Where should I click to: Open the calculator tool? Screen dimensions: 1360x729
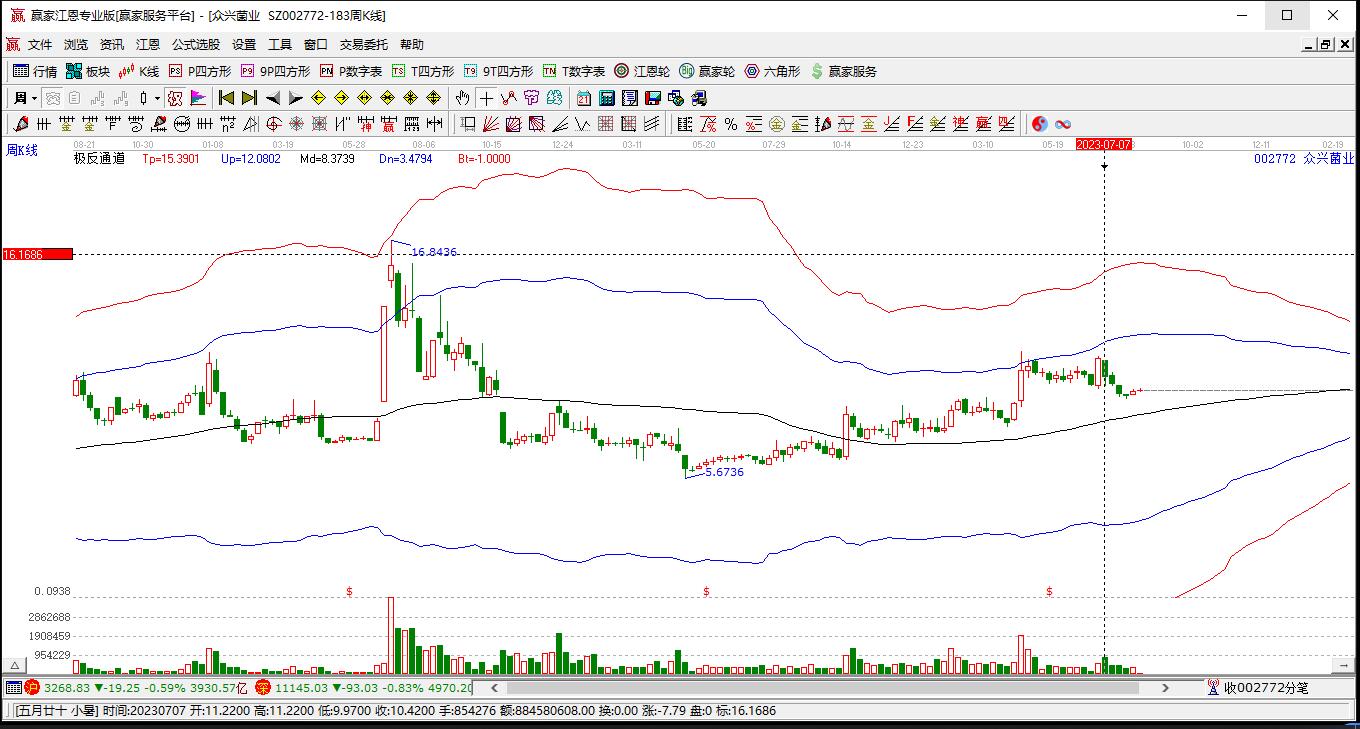(x=607, y=98)
